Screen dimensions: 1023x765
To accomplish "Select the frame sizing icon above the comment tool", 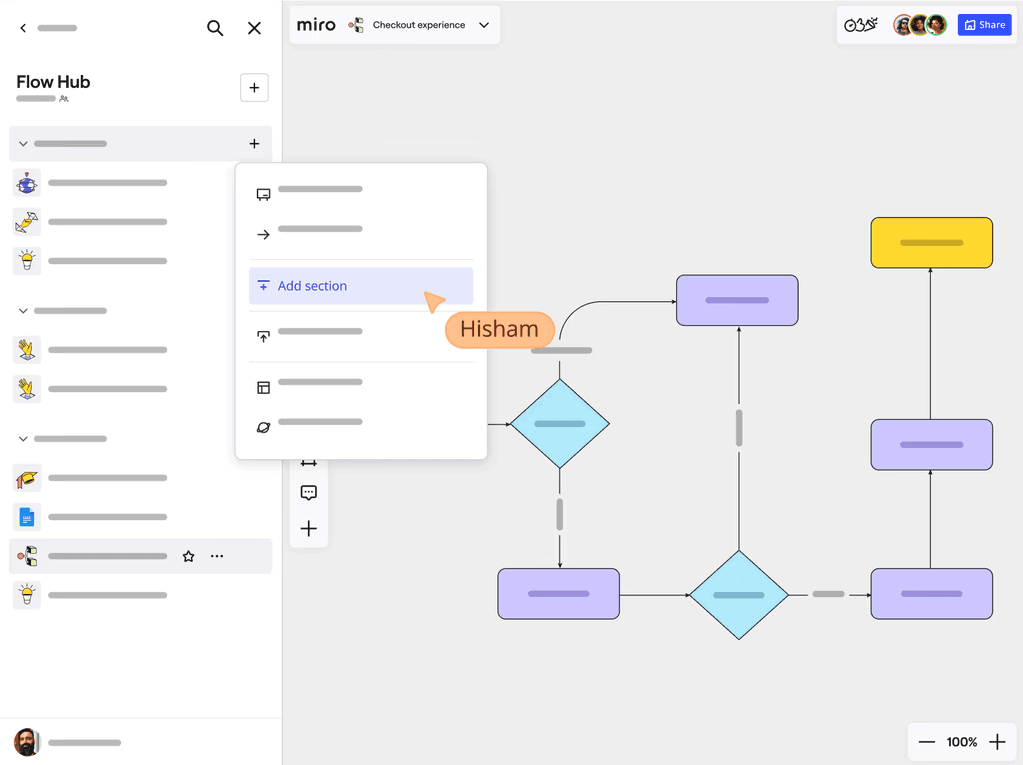I will tap(308, 461).
